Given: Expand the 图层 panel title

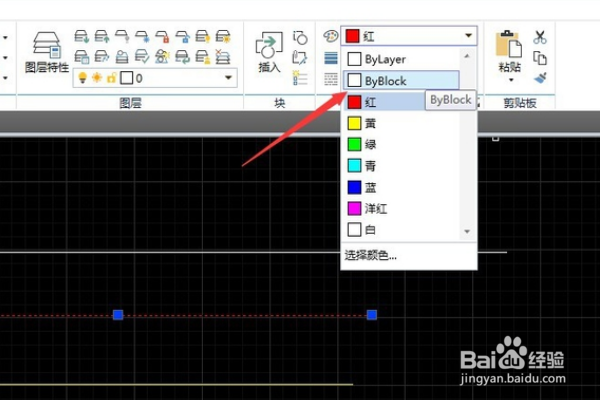Looking at the screenshot, I should 130,103.
